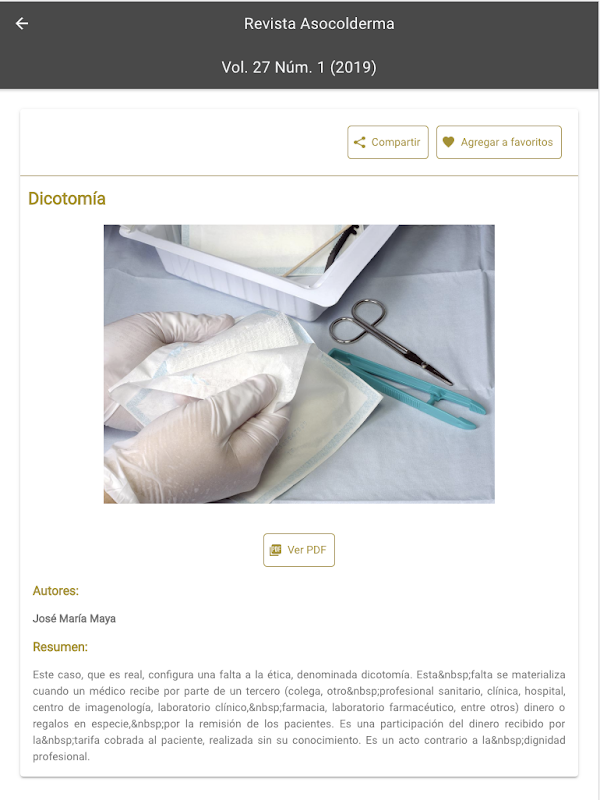Click the white plastic tray in photo

click(x=255, y=265)
